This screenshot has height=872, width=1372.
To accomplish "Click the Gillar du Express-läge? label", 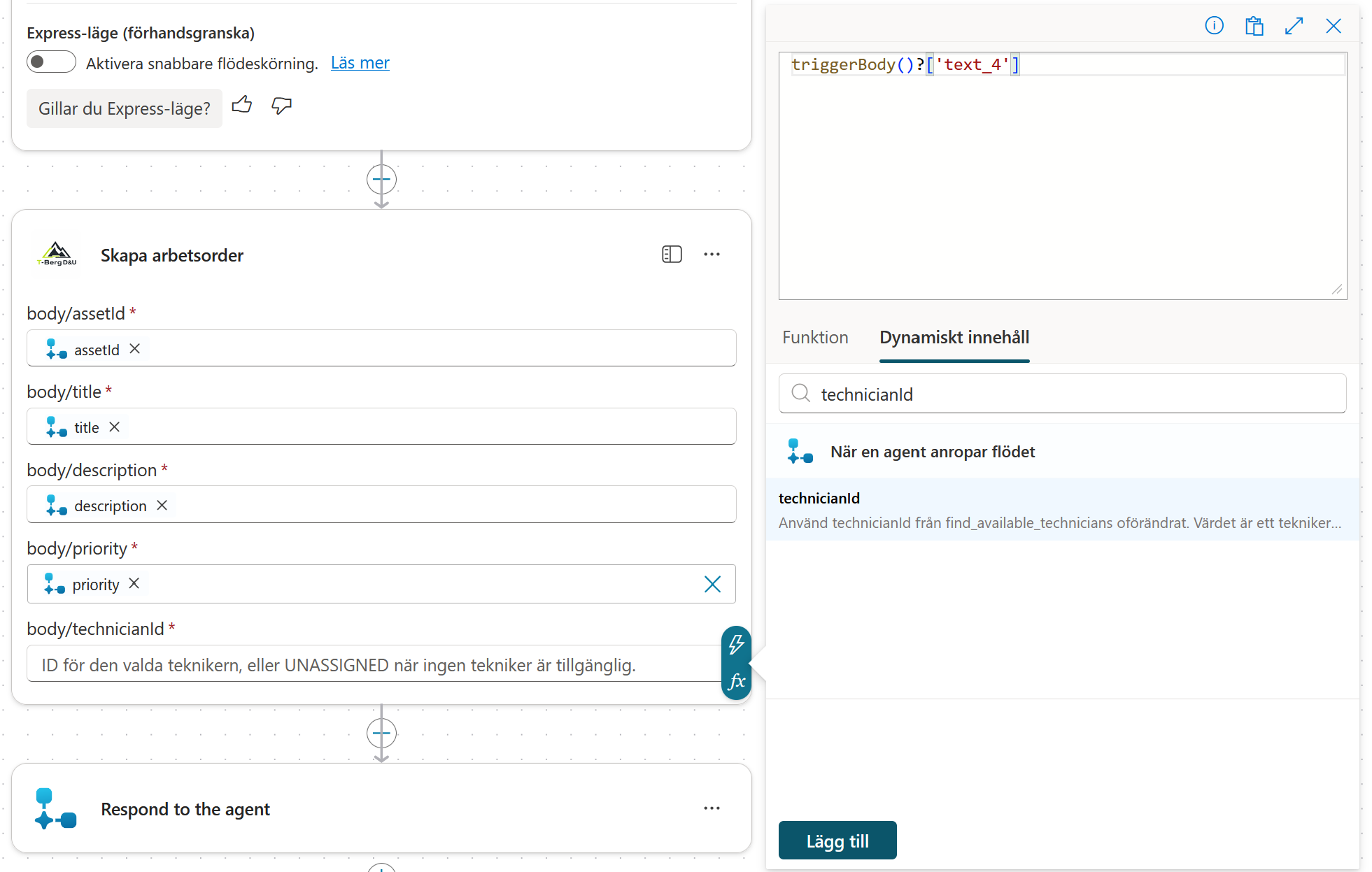I will (x=125, y=108).
